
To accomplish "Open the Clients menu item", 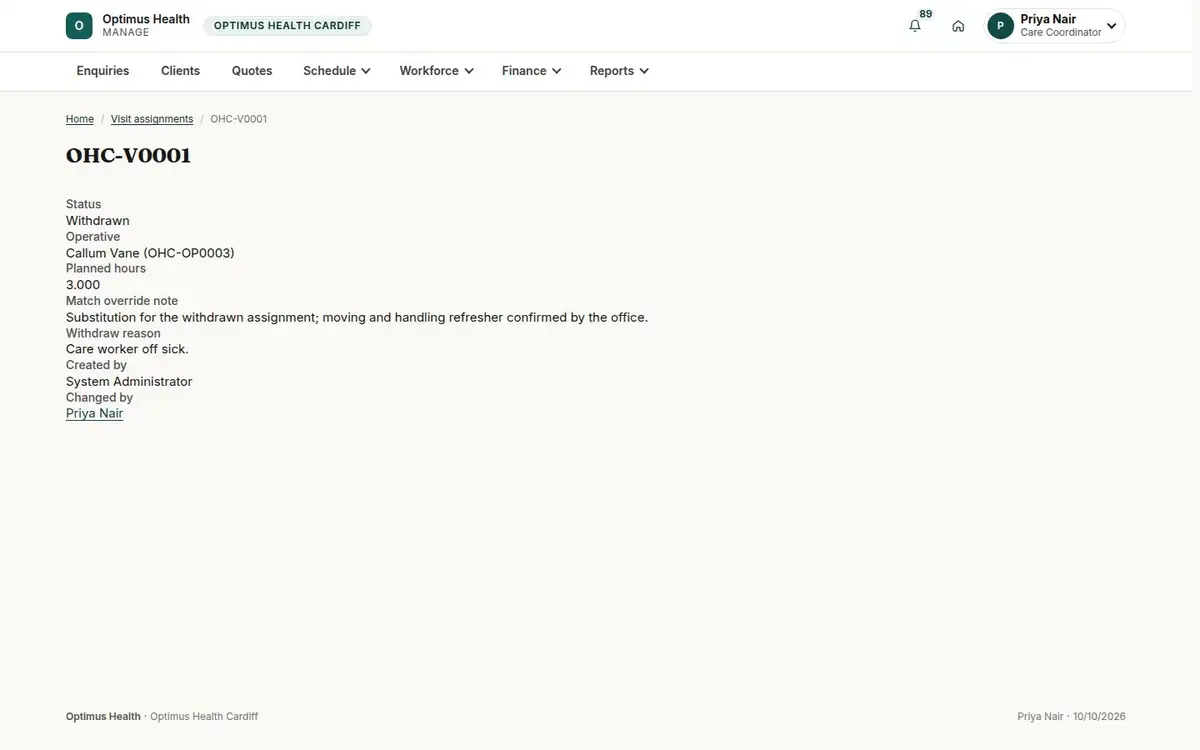I will 181,71.
